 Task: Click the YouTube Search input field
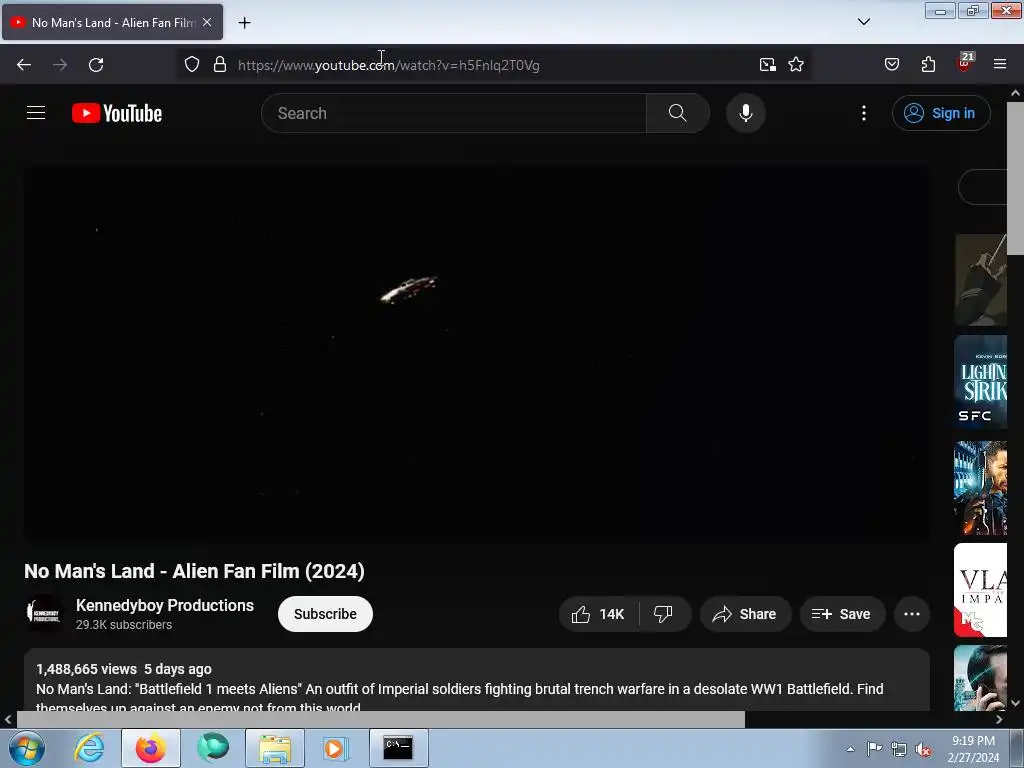click(x=454, y=113)
